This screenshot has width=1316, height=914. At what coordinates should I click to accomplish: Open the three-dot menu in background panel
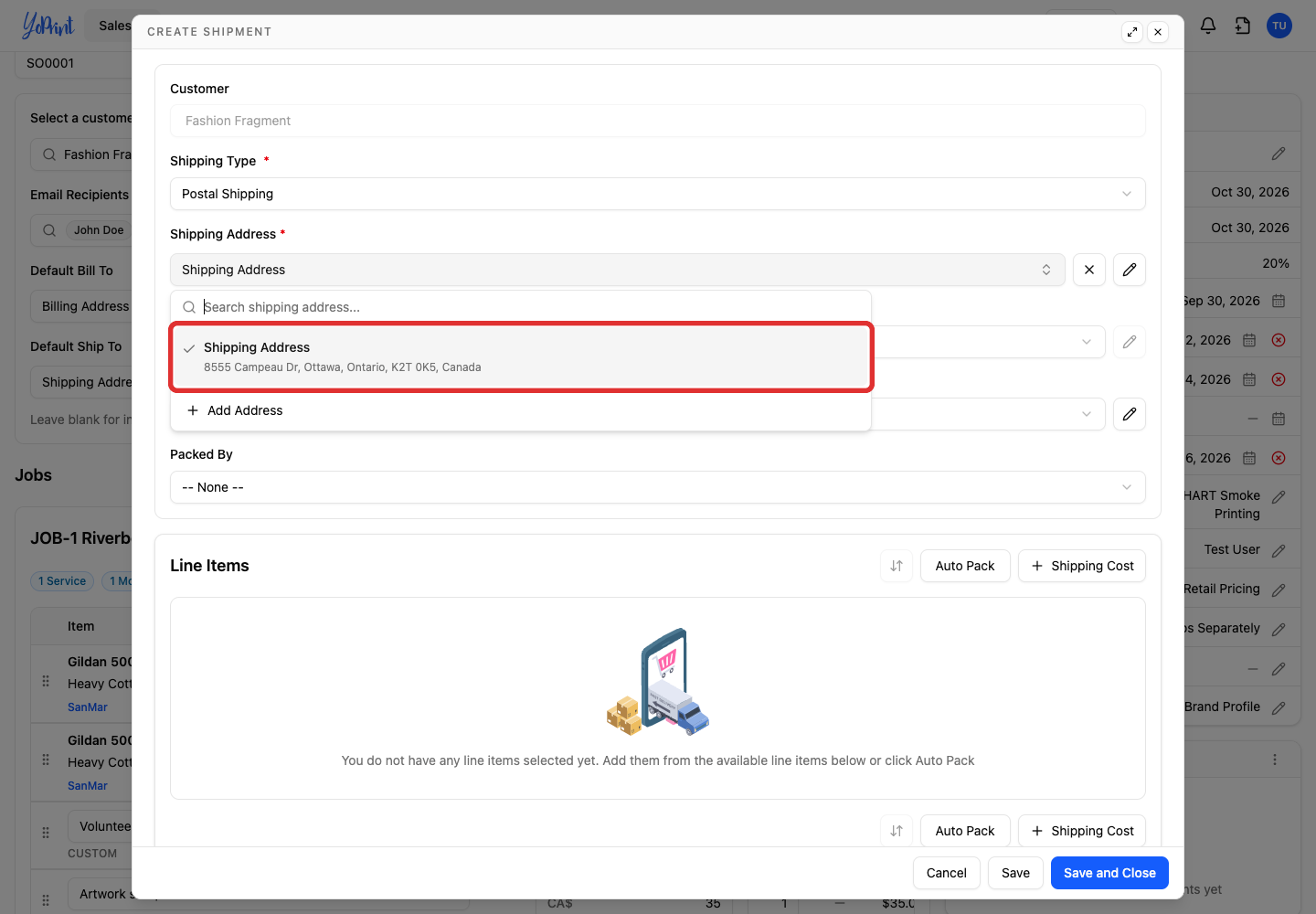[x=1275, y=760]
